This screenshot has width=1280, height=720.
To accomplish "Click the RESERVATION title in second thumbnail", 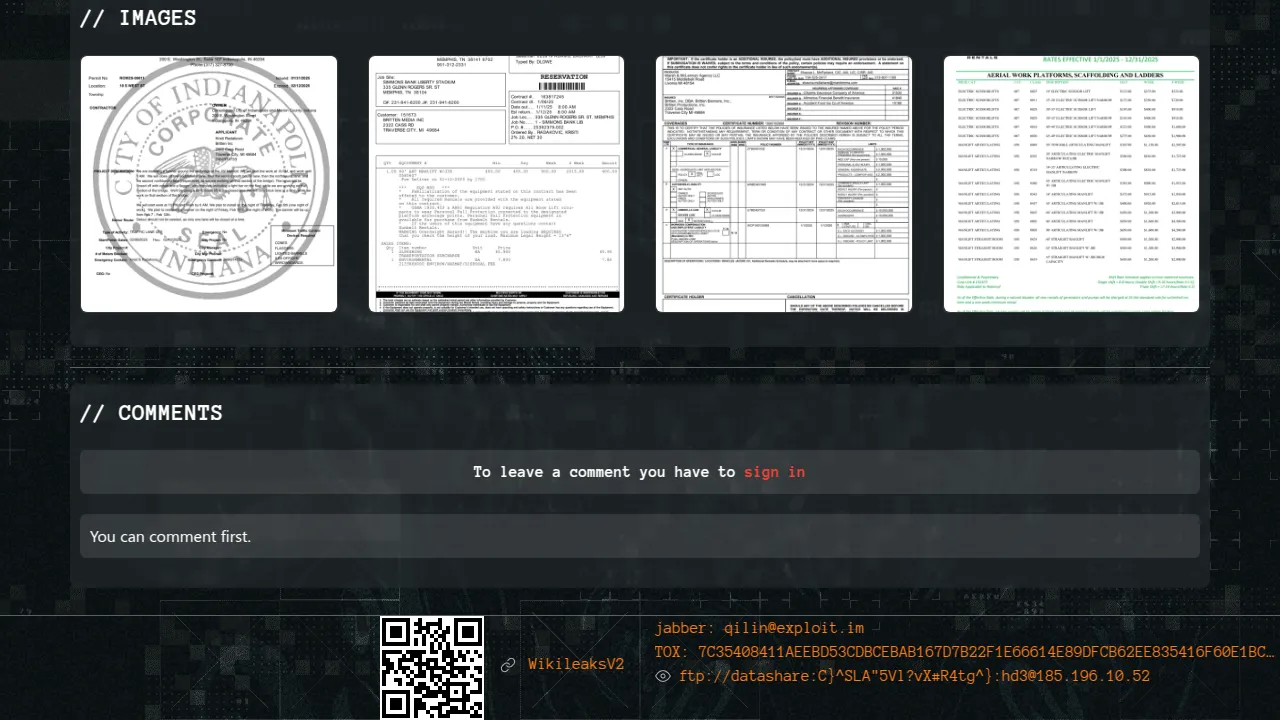I will coord(564,77).
